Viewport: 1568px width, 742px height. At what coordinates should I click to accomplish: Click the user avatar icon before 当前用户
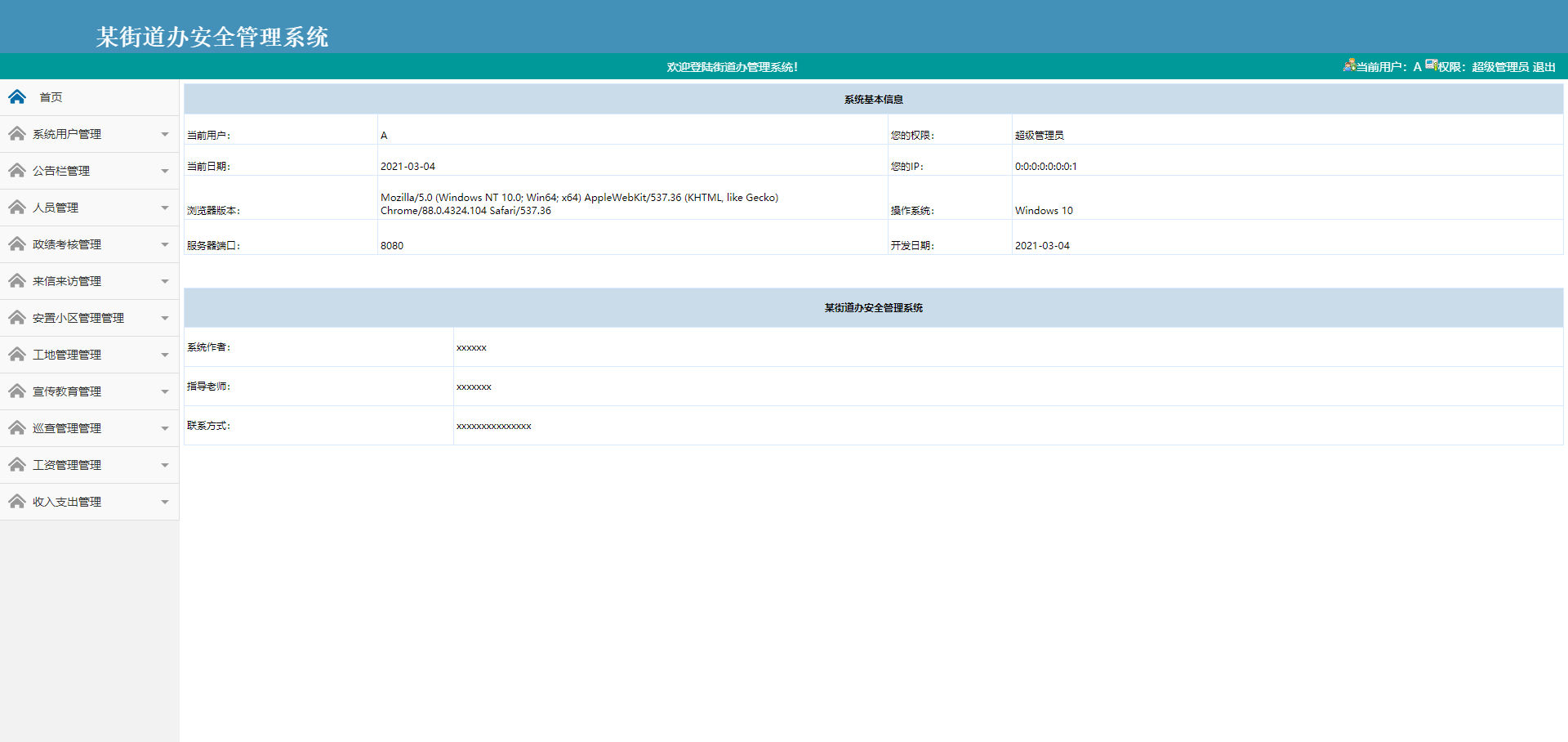(x=1349, y=65)
